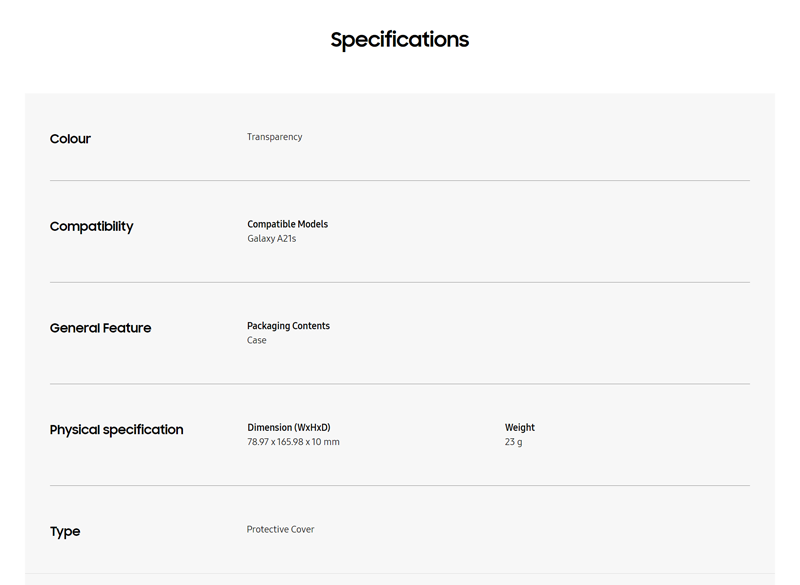This screenshot has height=585, width=800.
Task: Click the Dimension (WxHxD) subheading
Action: [288, 428]
